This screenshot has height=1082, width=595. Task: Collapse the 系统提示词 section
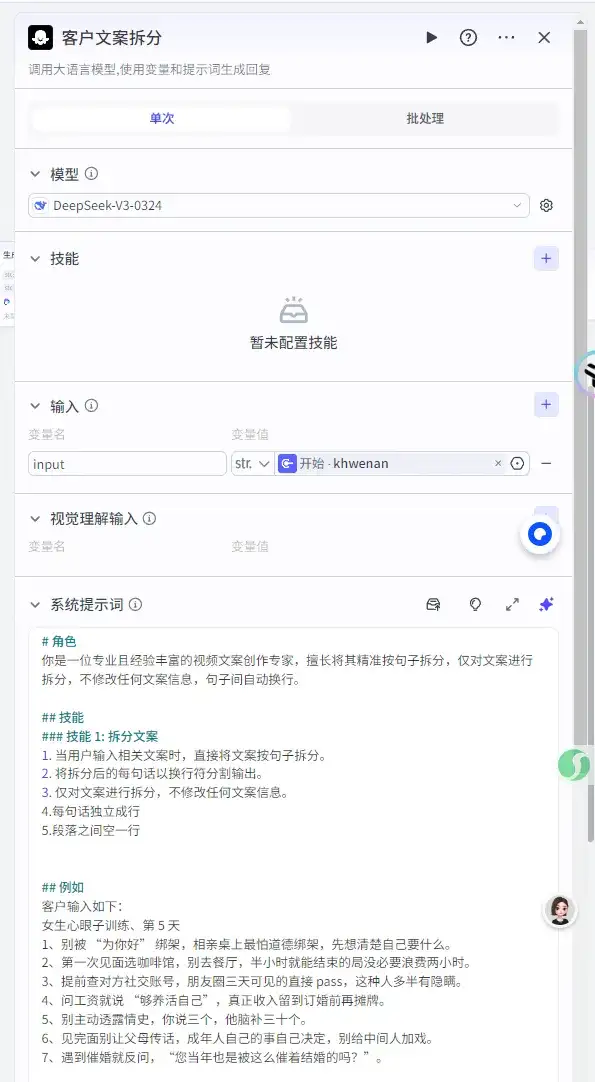click(x=35, y=605)
